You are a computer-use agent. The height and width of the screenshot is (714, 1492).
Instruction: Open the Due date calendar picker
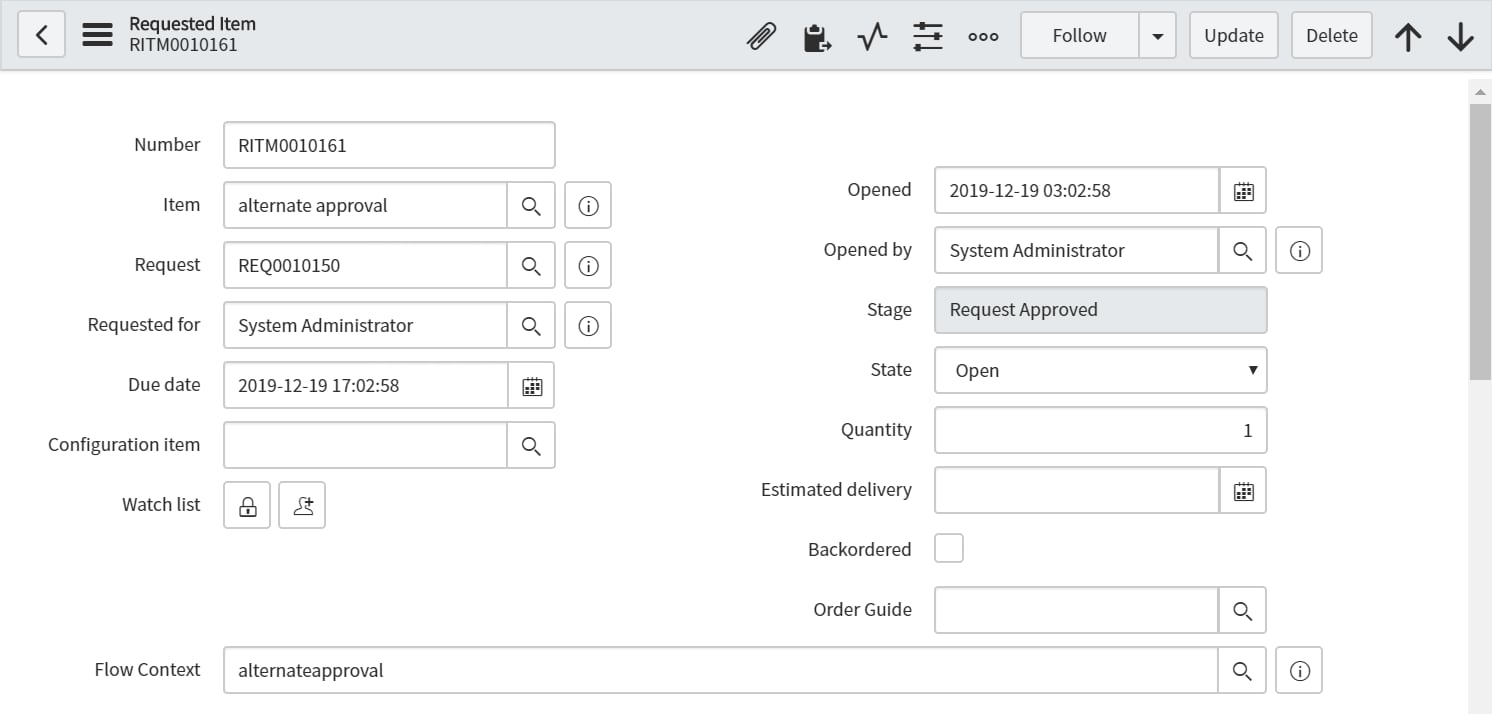pyautogui.click(x=531, y=385)
